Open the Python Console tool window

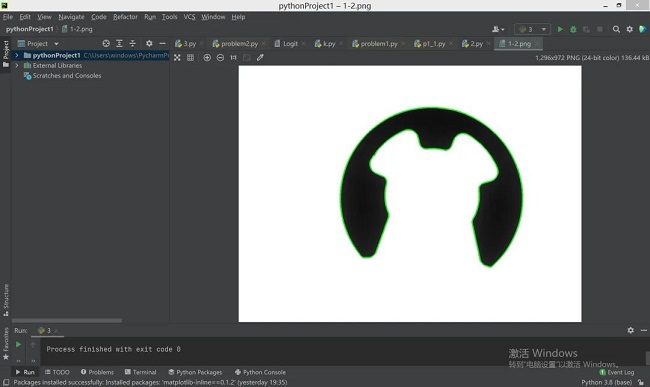(260, 372)
